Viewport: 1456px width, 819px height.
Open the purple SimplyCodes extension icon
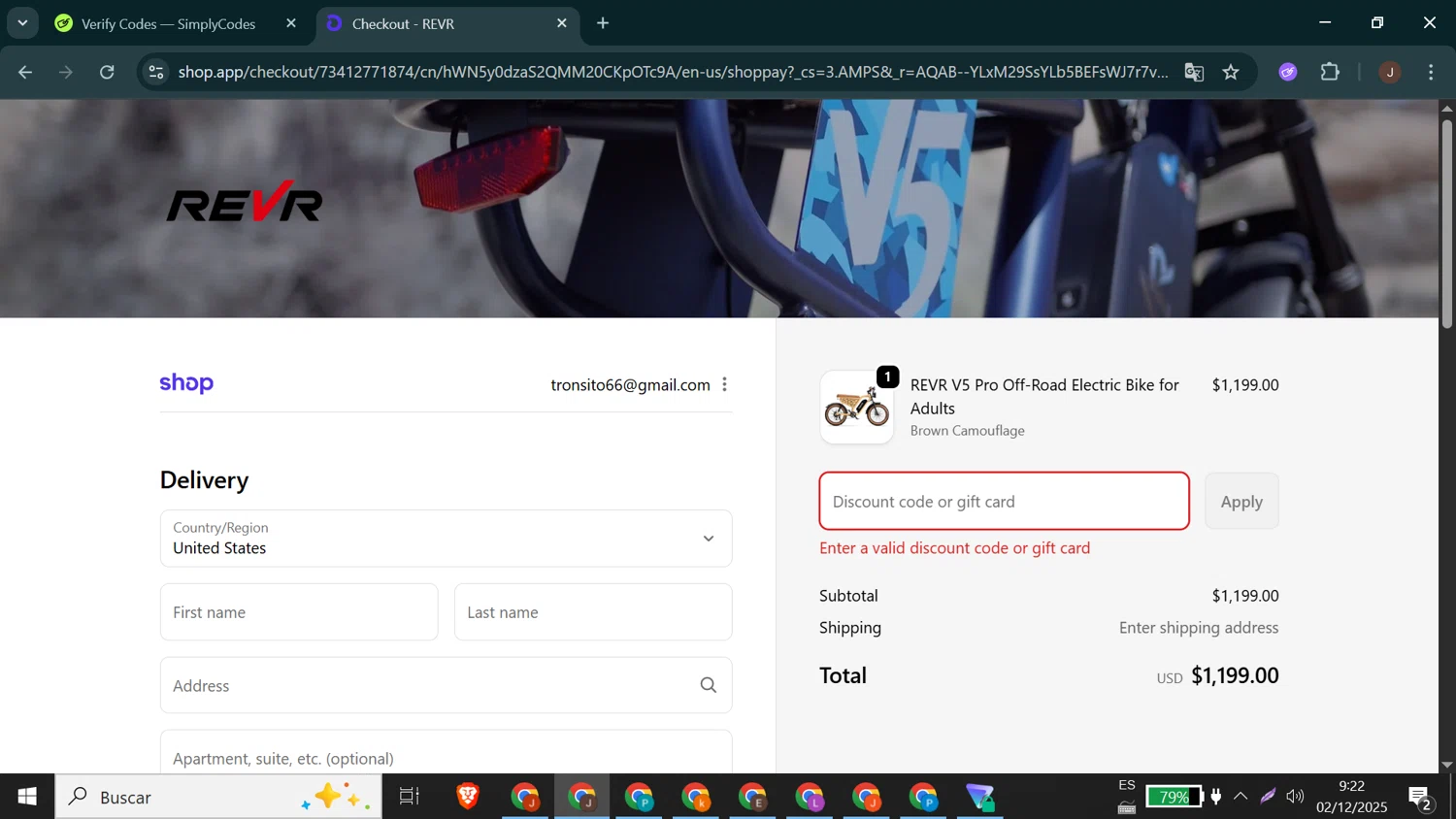(1288, 72)
